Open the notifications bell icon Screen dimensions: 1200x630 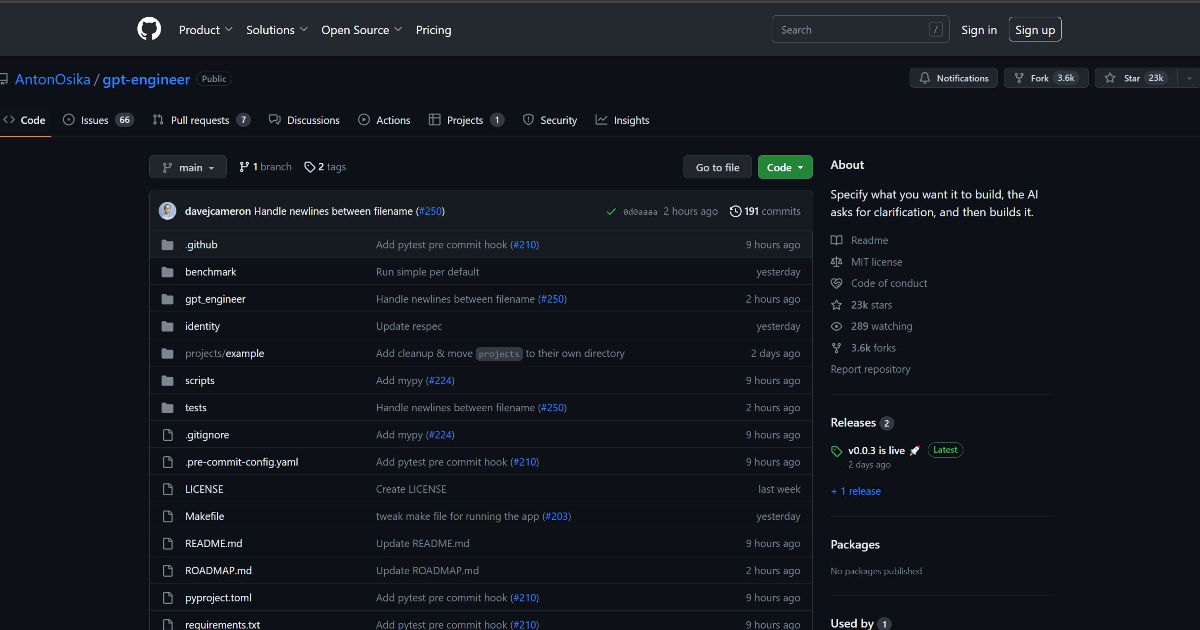[x=923, y=77]
